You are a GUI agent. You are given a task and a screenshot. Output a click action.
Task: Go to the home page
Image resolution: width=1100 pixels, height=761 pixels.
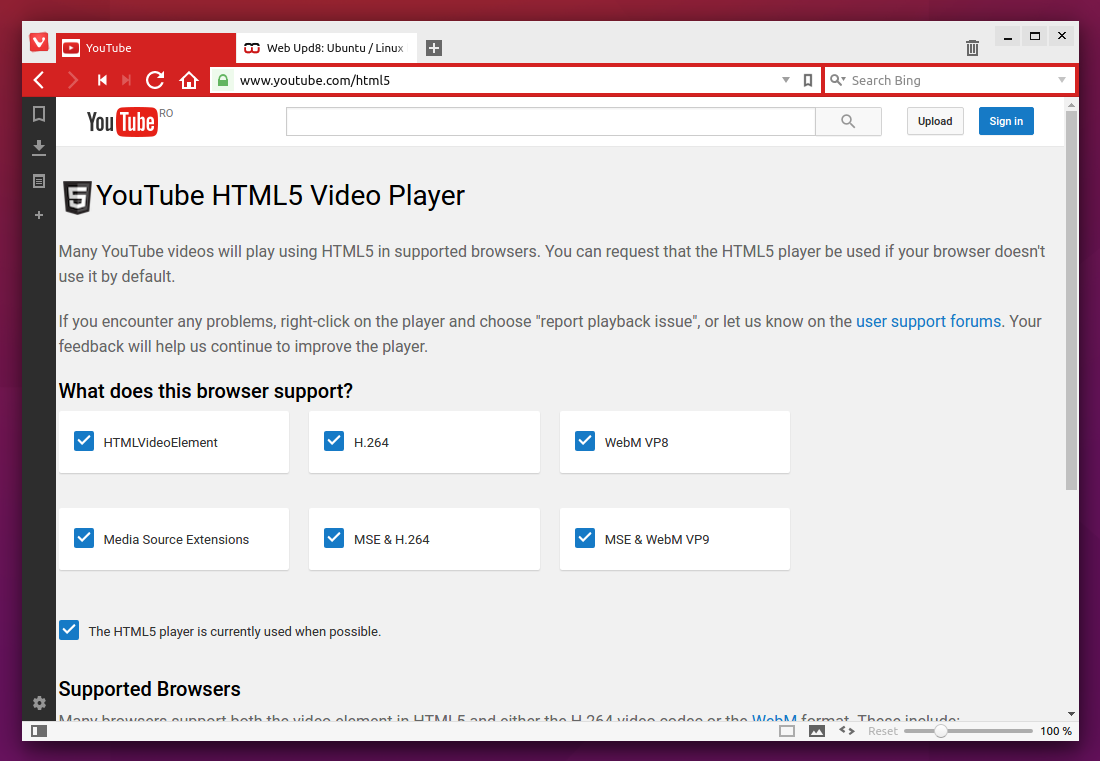click(x=189, y=80)
